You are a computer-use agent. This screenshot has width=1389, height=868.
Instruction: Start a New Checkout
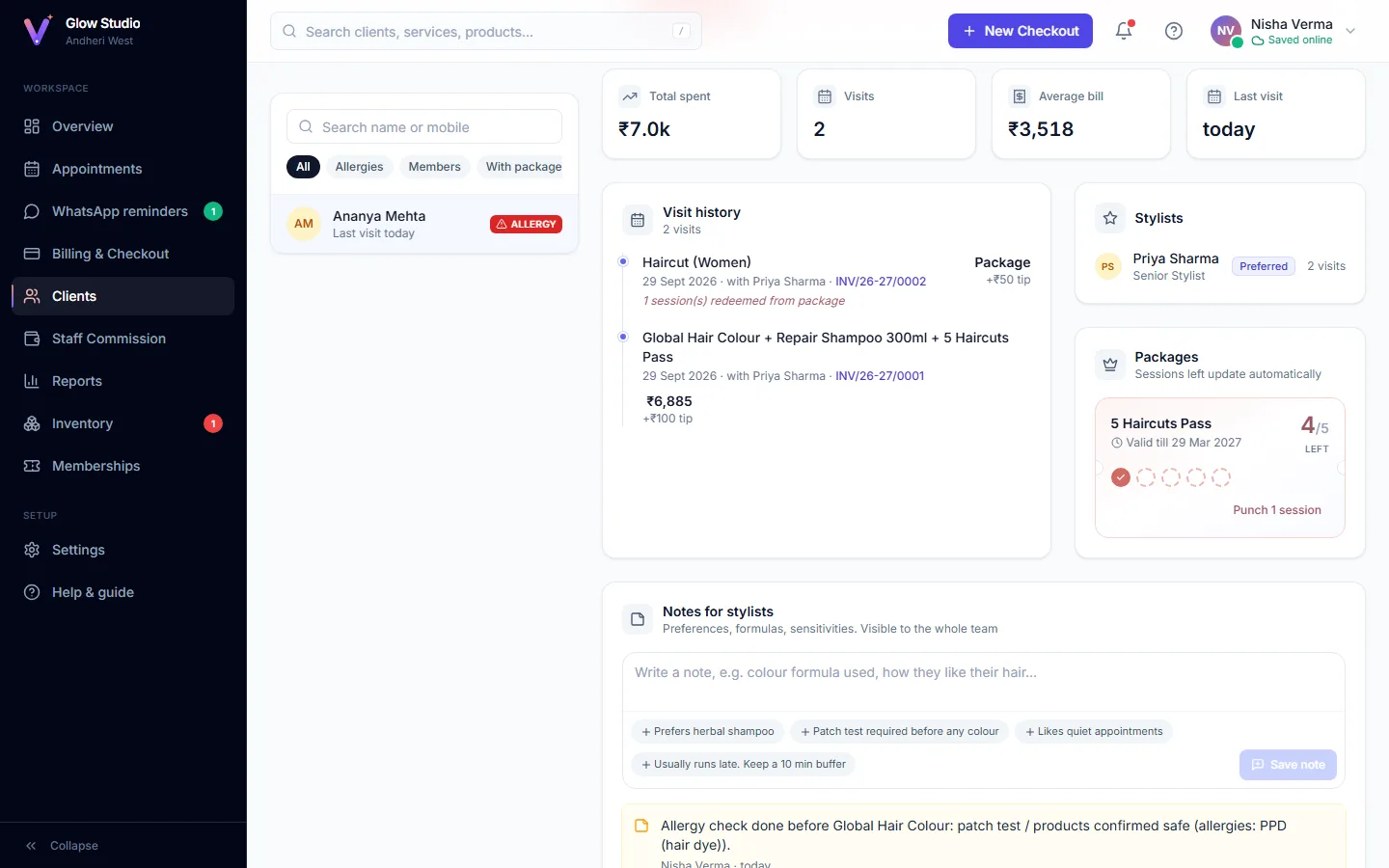pos(1021,31)
